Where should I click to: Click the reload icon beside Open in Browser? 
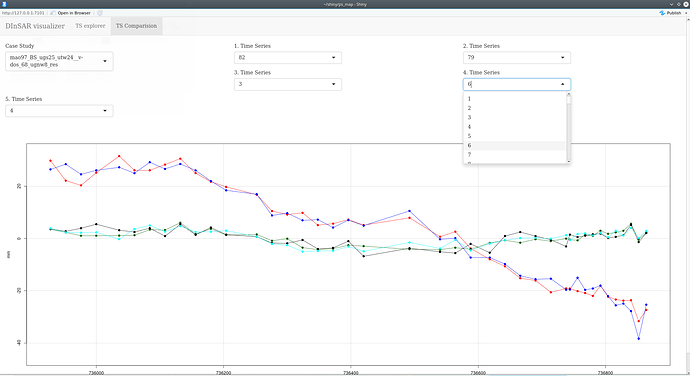(100, 13)
